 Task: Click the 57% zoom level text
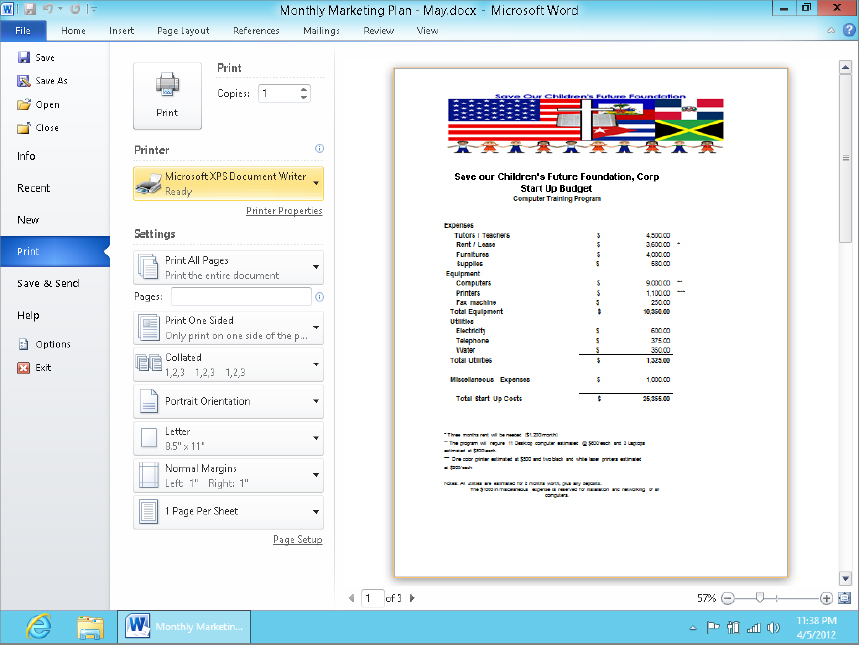pos(707,598)
